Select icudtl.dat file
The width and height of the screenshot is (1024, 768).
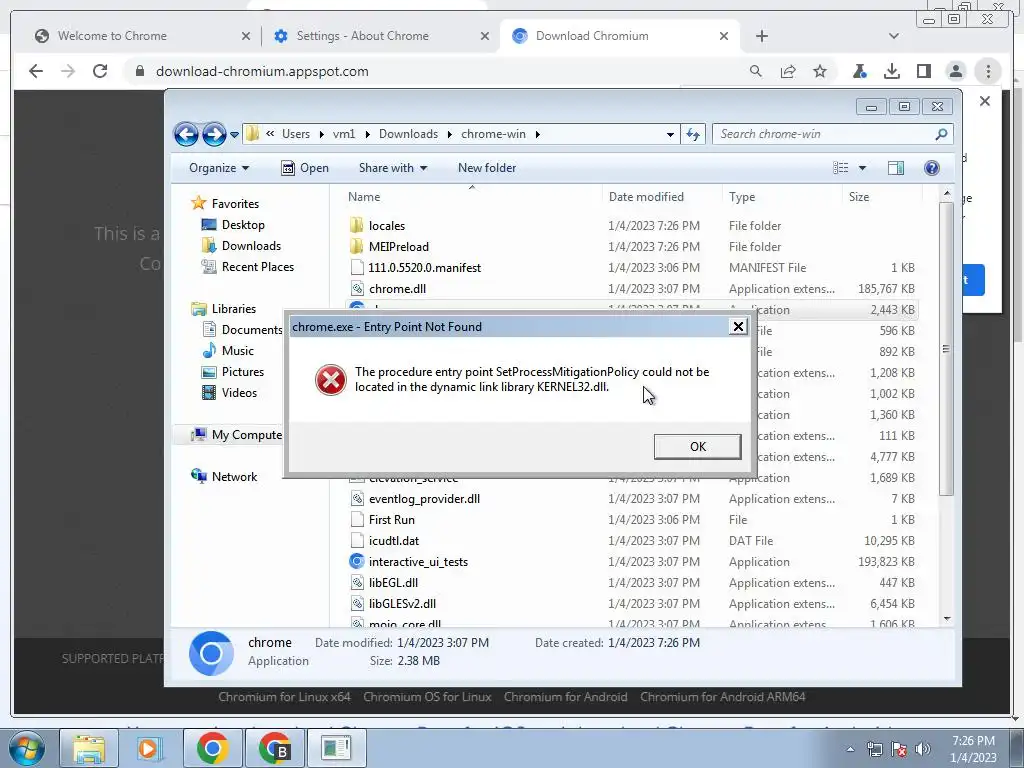pos(394,541)
